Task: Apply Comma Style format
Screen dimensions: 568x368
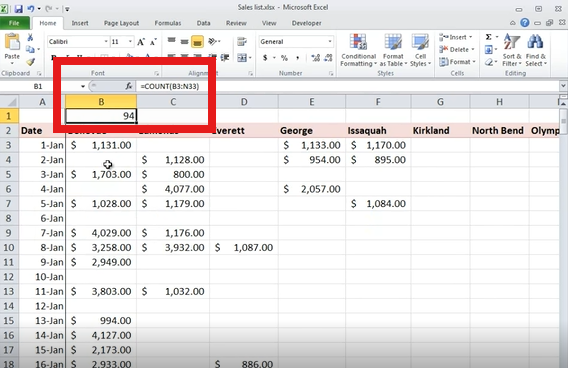Action: pos(297,58)
